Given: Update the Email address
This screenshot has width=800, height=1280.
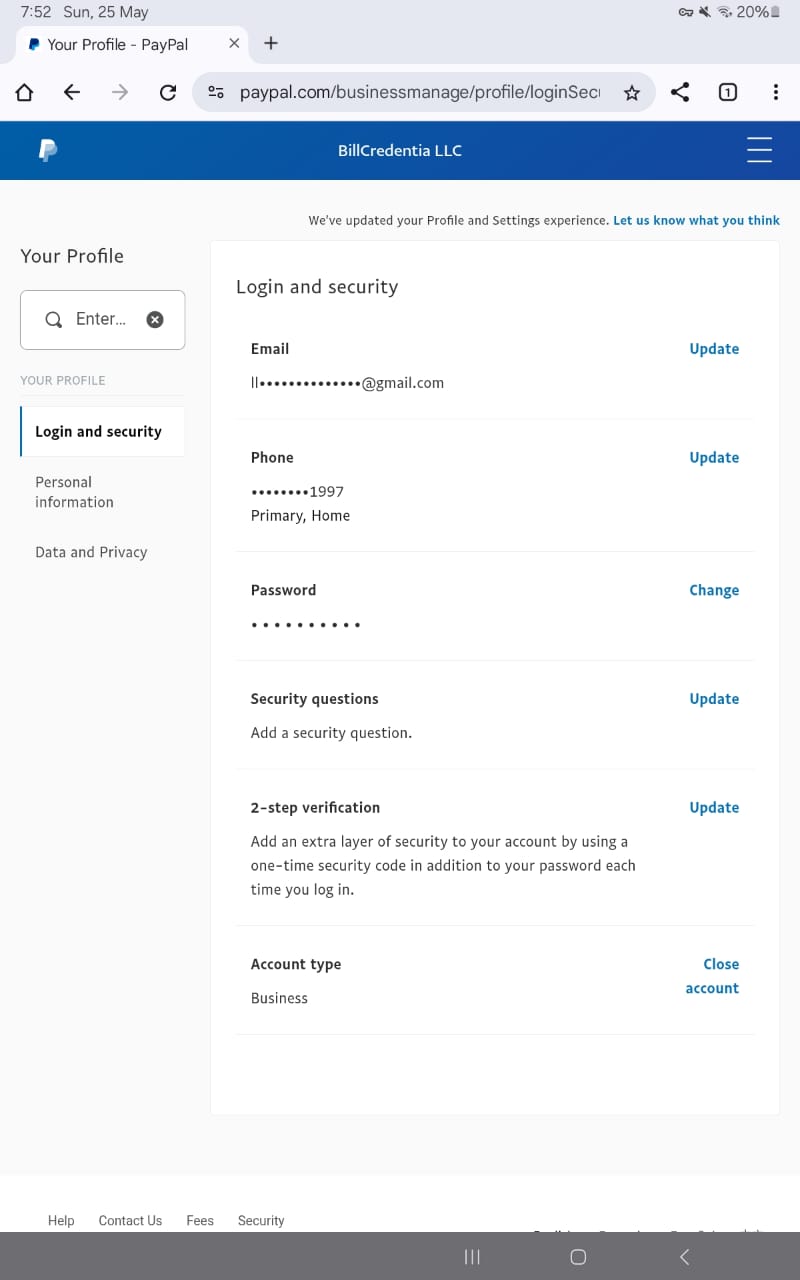Looking at the screenshot, I should (x=714, y=349).
